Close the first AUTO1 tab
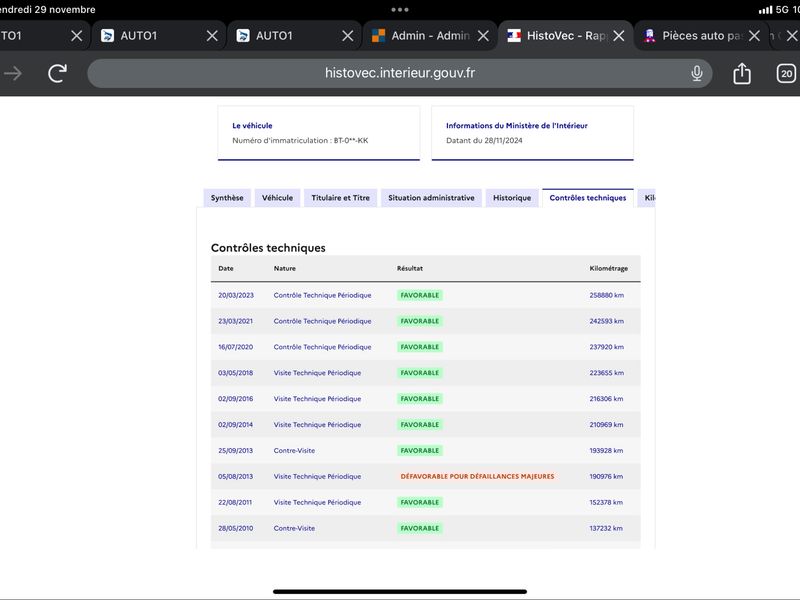 212,36
